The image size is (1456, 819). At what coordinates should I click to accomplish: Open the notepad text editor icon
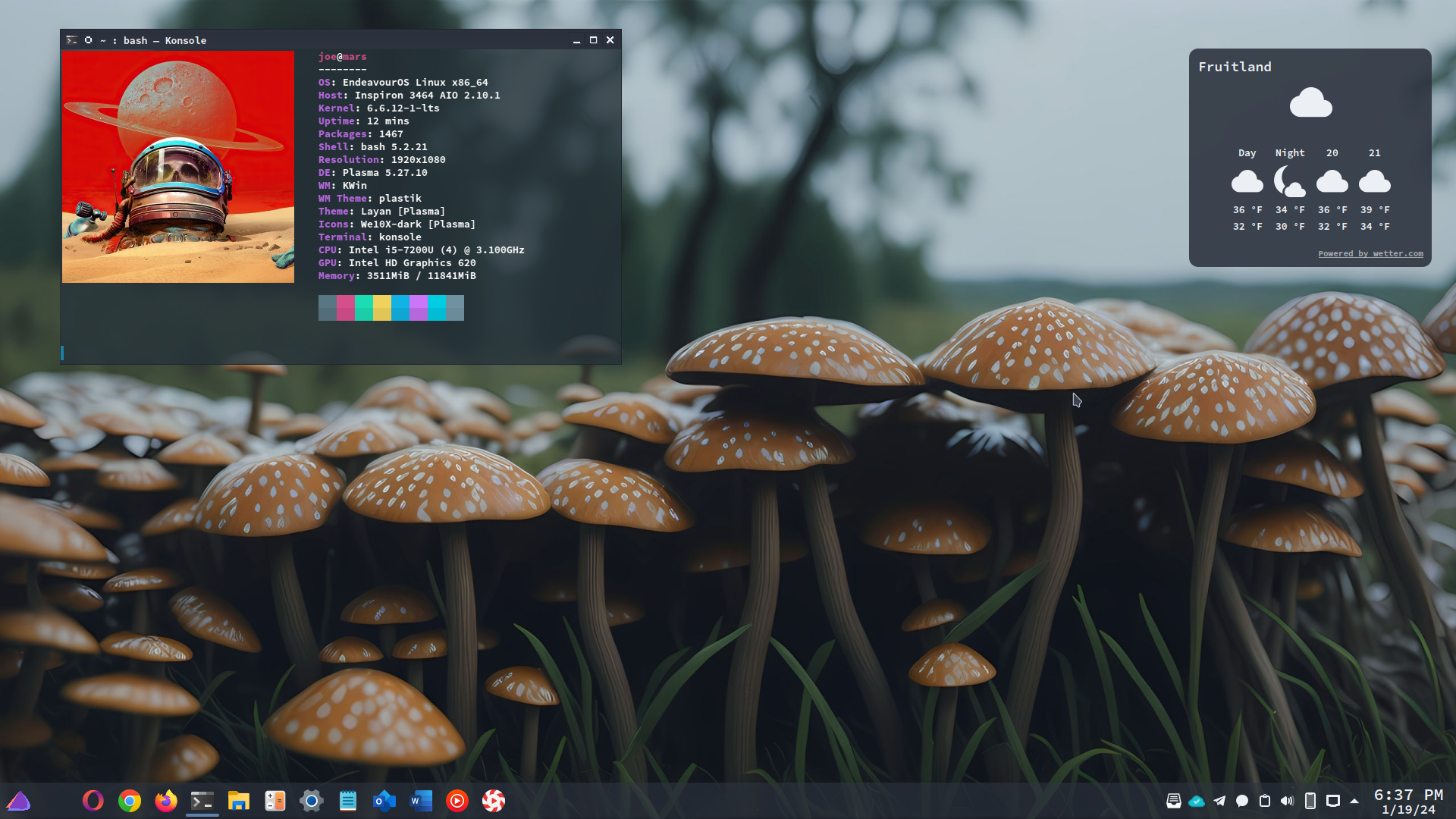click(x=348, y=801)
